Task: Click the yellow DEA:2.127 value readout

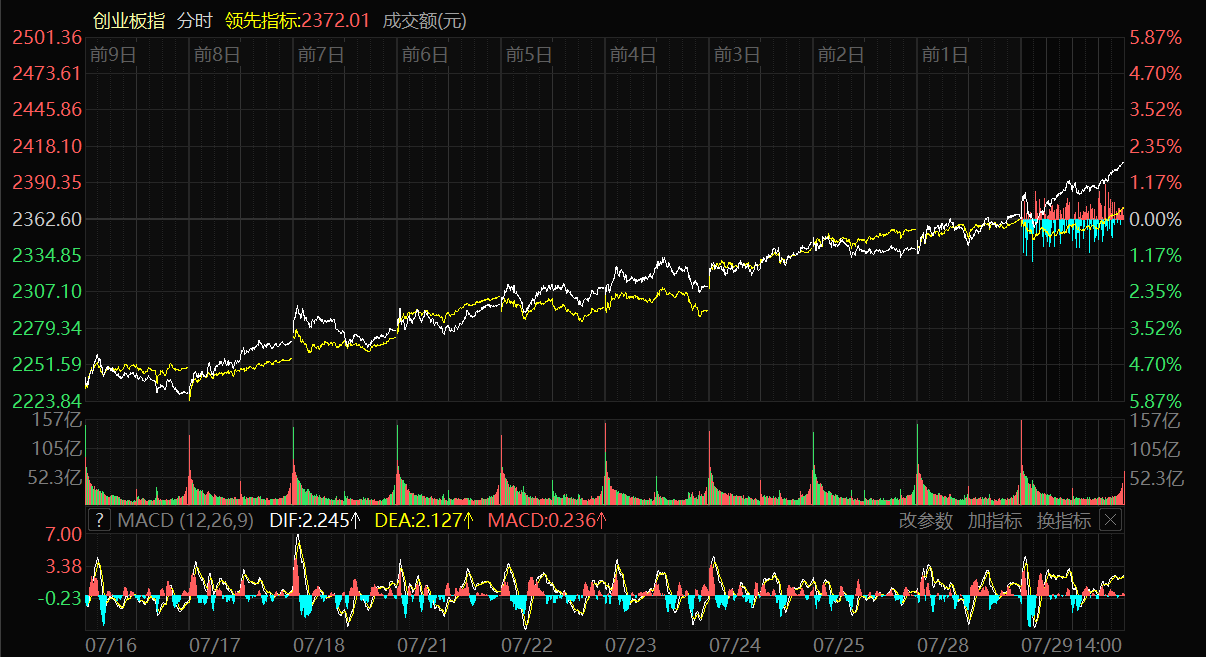Action: (423, 521)
